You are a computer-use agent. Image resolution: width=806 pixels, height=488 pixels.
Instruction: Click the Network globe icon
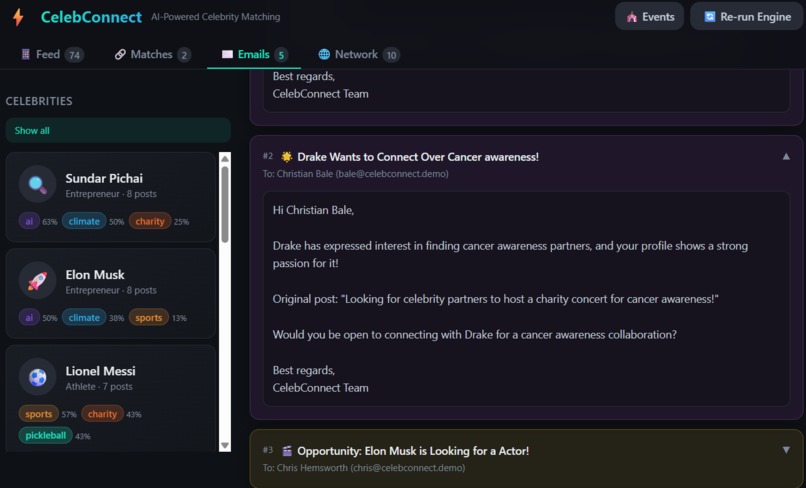324,54
